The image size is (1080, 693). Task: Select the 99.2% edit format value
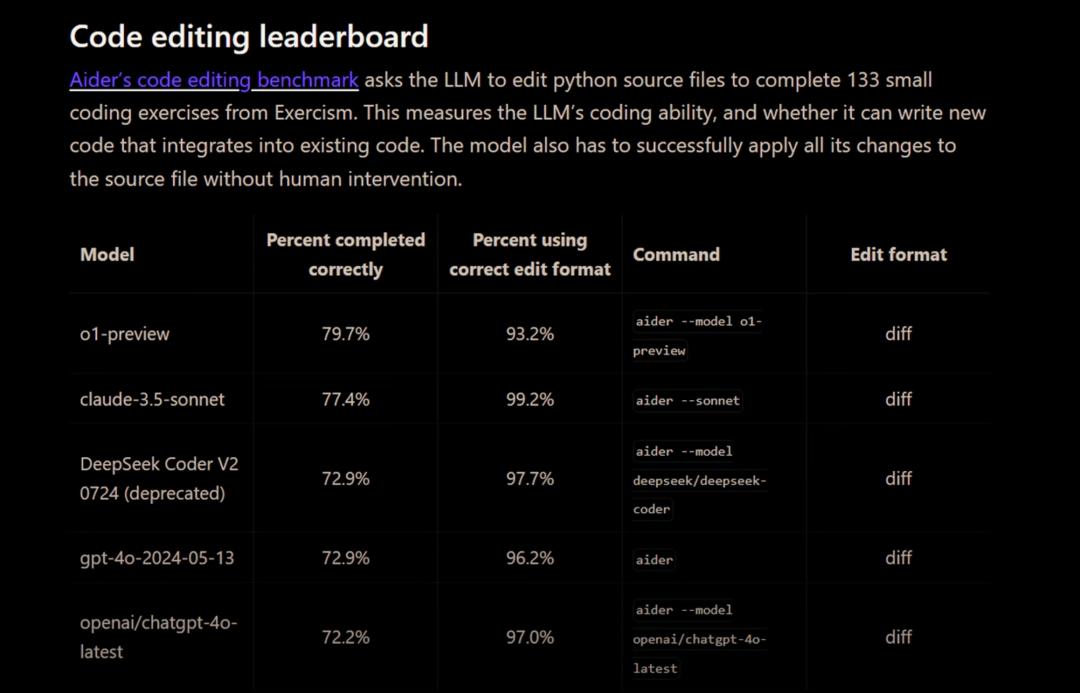pyautogui.click(x=529, y=399)
